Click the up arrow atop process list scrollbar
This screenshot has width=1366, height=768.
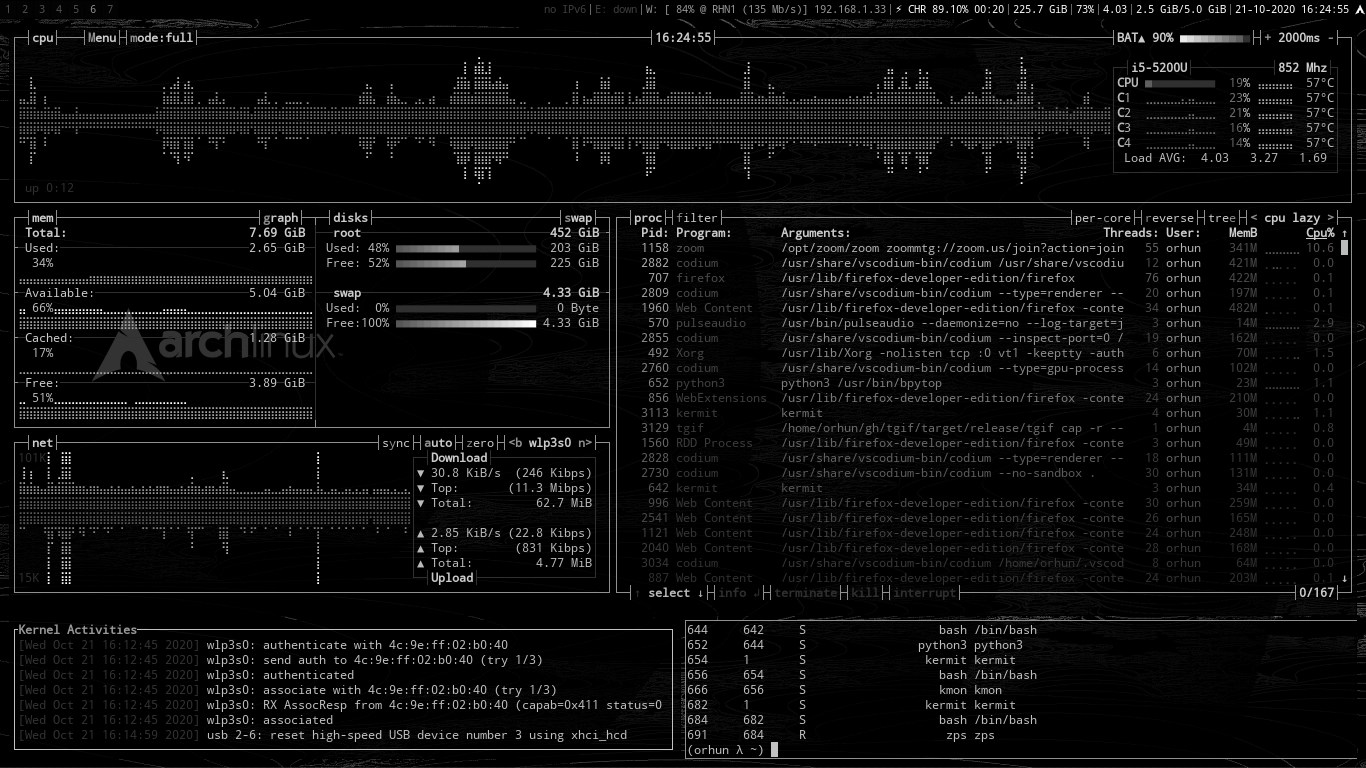pos(1344,233)
